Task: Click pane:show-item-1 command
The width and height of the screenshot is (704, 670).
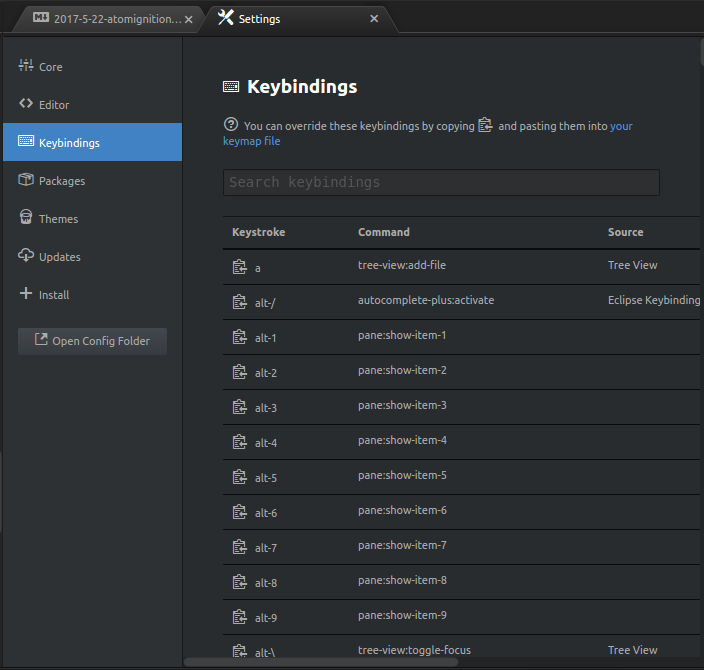Action: [x=402, y=335]
